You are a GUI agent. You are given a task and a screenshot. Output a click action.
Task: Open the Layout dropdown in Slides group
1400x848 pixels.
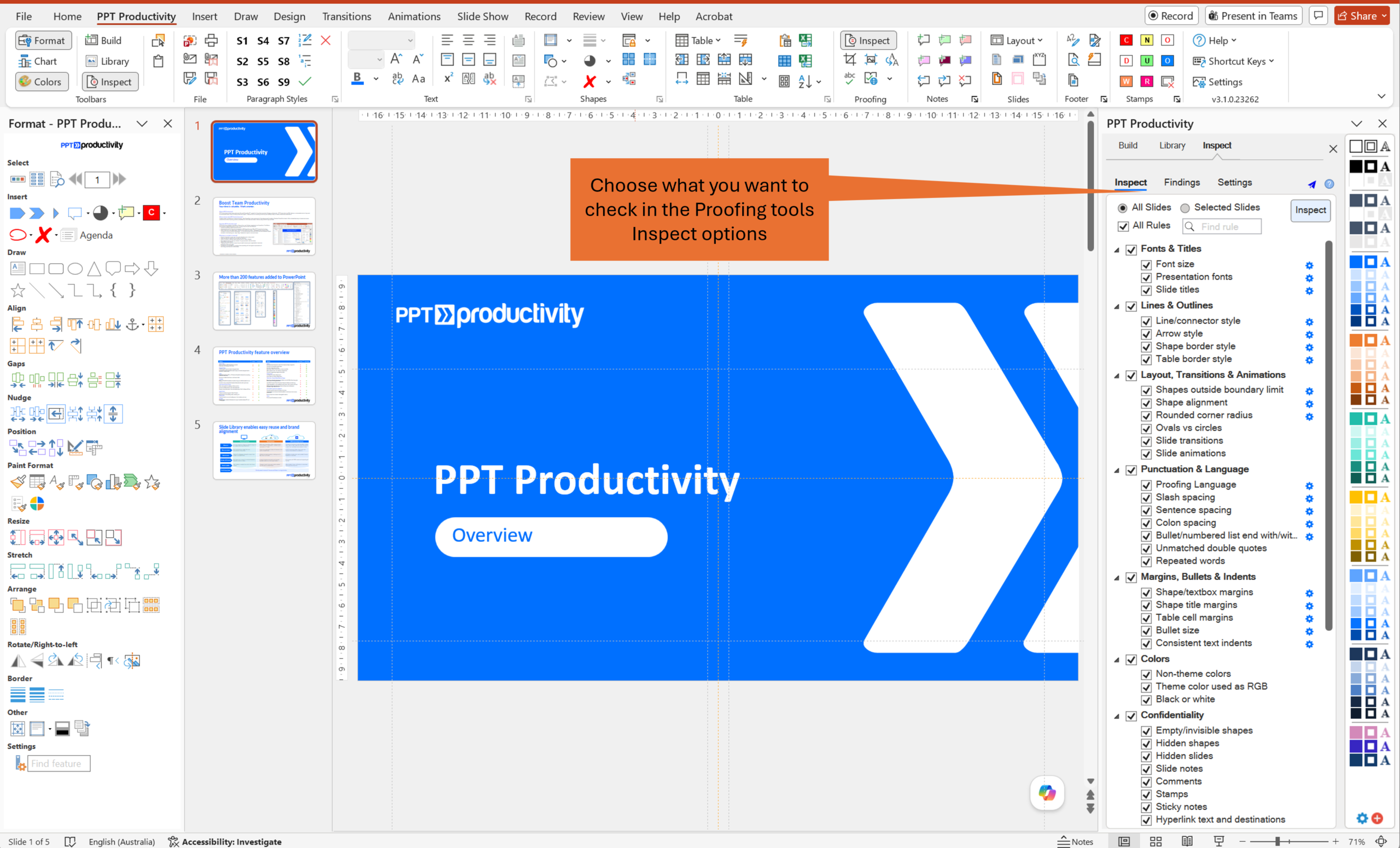(x=1016, y=40)
